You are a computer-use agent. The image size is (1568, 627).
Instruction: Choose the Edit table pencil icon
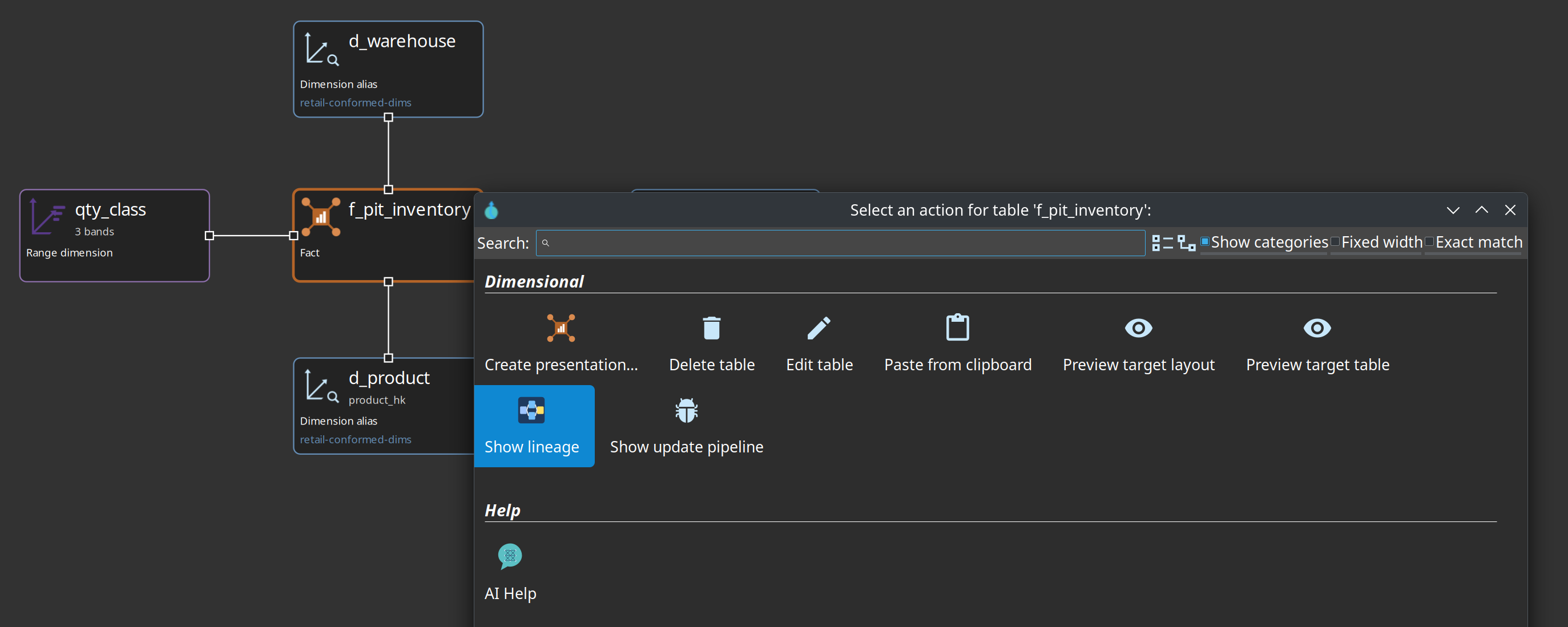[819, 328]
